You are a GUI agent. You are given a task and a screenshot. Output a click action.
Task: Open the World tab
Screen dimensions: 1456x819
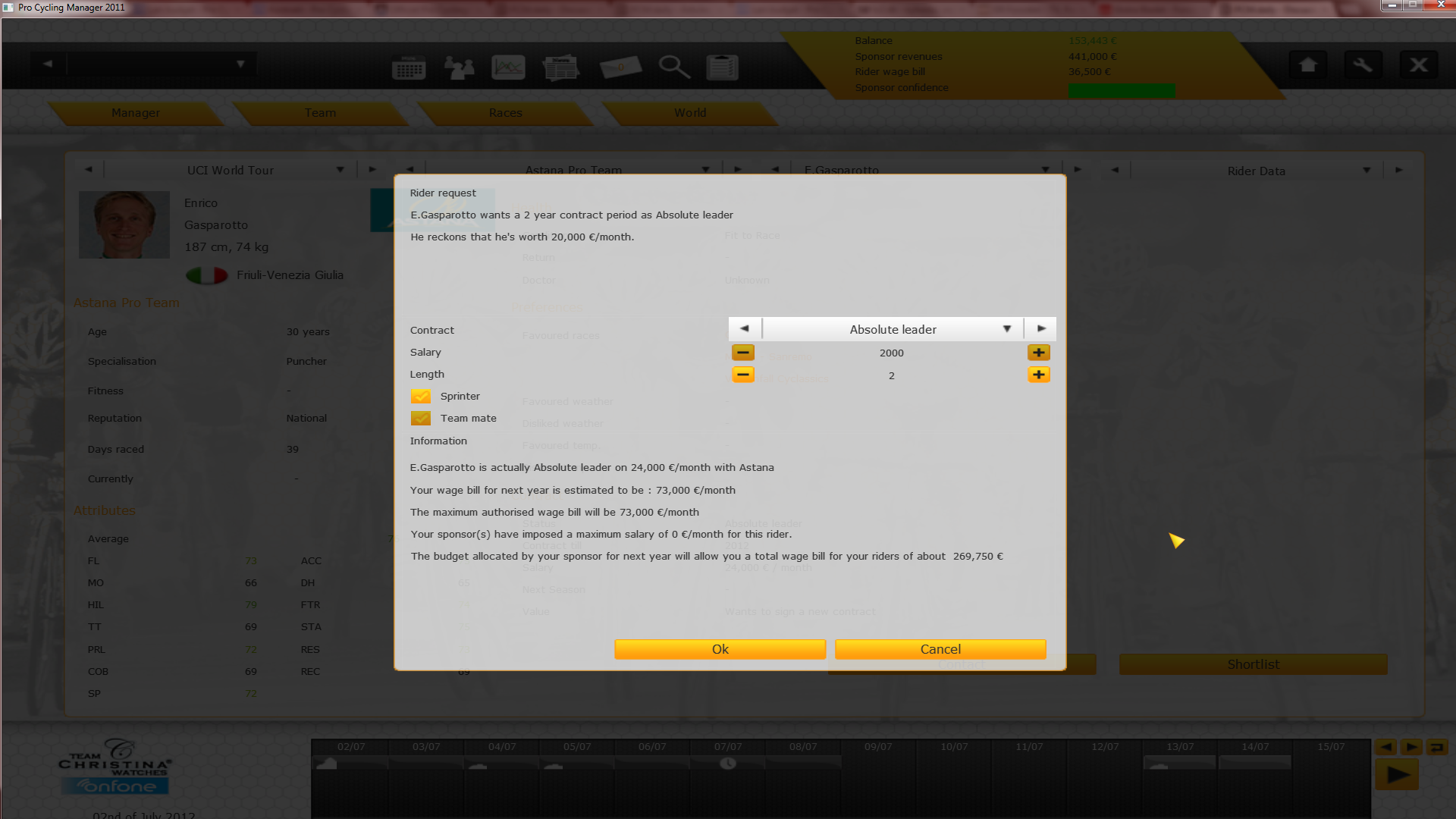point(690,113)
